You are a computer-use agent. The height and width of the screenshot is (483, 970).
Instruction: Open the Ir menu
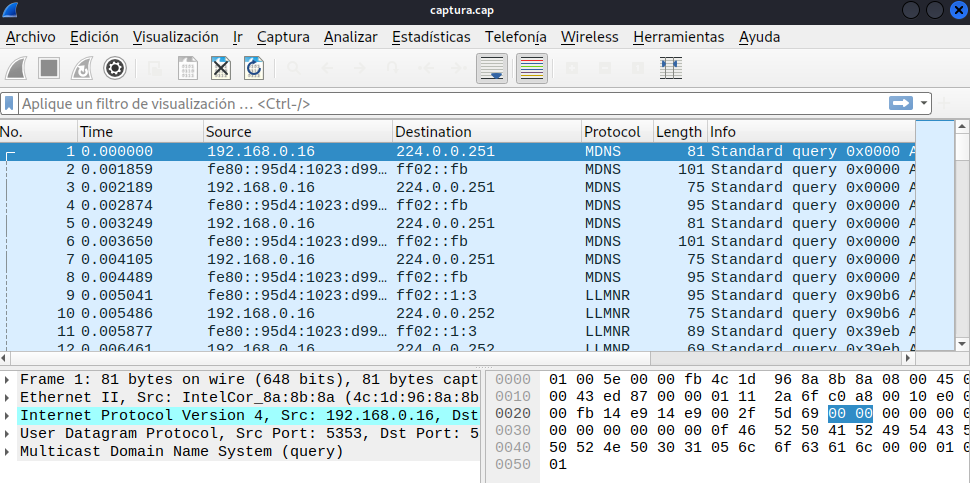point(238,37)
